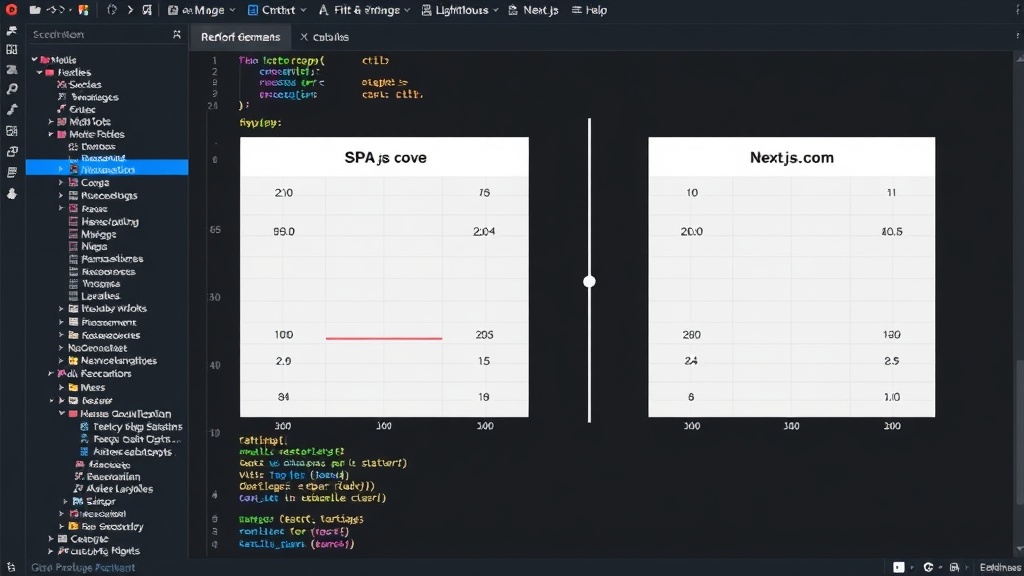Click the bottom-left status bar icon
This screenshot has height=576, width=1024.
pos(11,568)
